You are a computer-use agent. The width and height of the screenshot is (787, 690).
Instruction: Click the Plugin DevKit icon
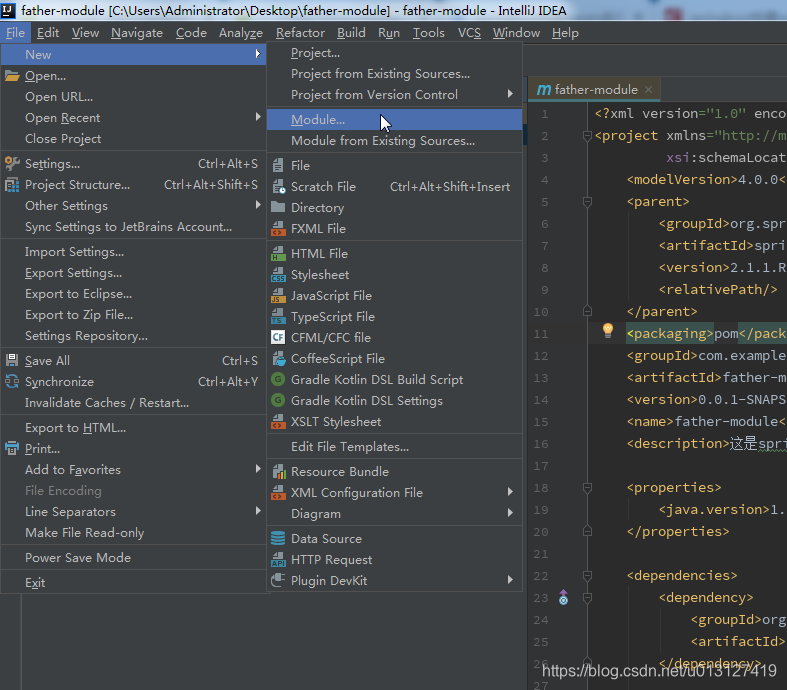[x=278, y=580]
